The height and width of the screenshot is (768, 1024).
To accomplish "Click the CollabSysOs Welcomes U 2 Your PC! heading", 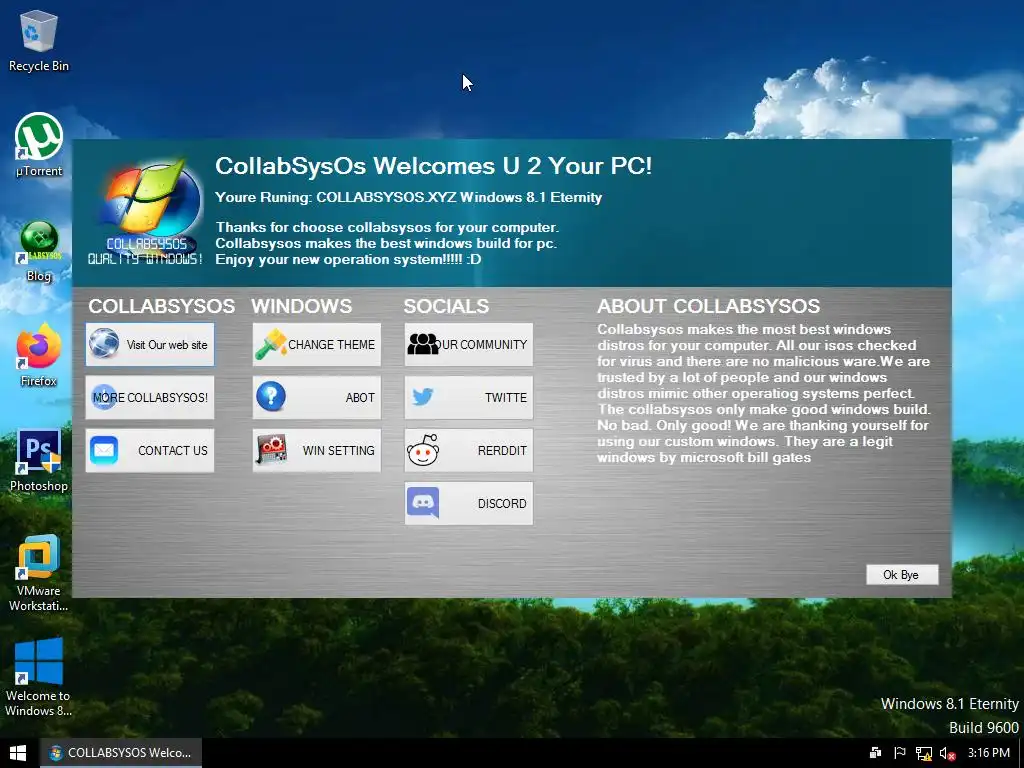I will click(433, 166).
